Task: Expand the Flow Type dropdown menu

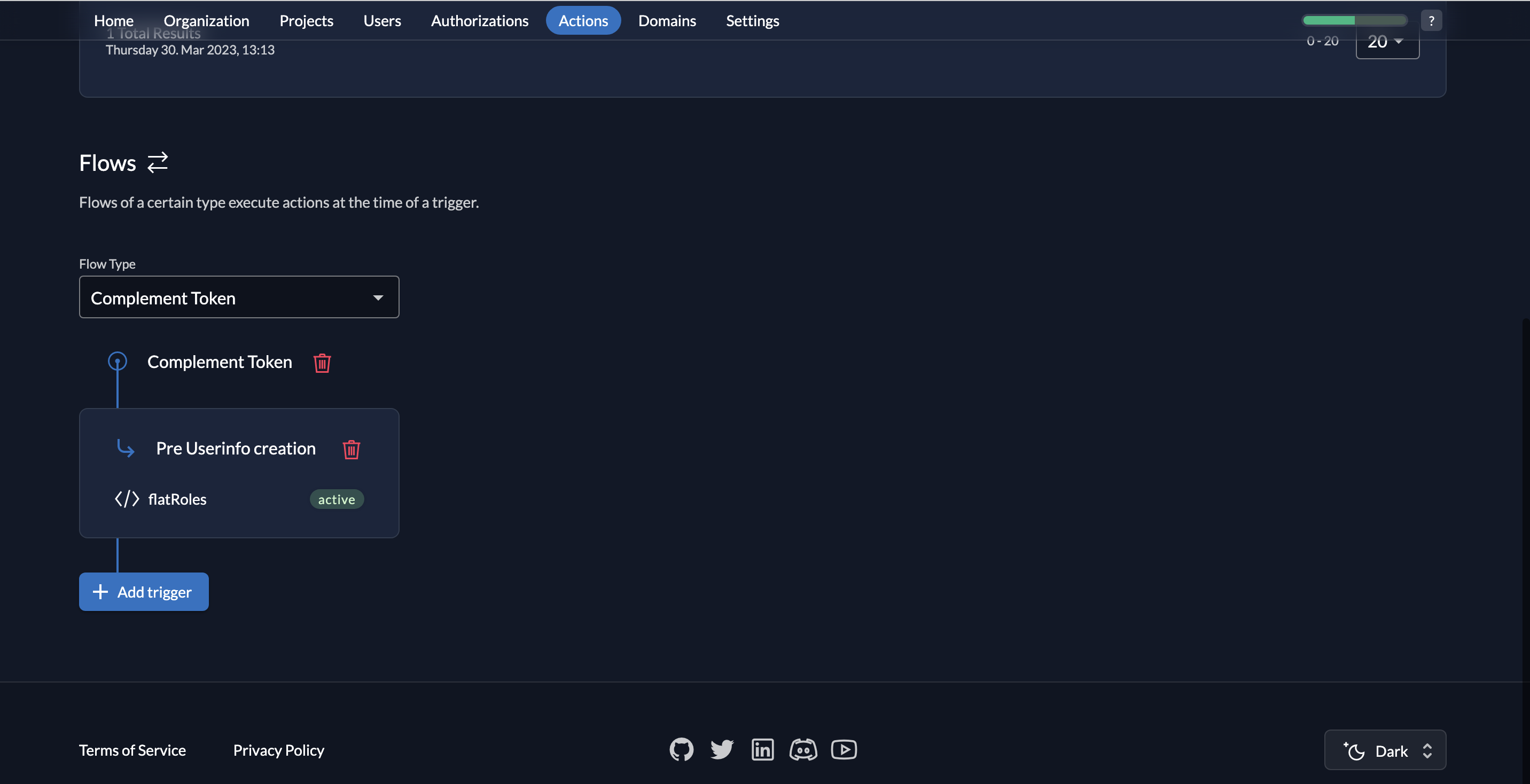Action: point(239,297)
